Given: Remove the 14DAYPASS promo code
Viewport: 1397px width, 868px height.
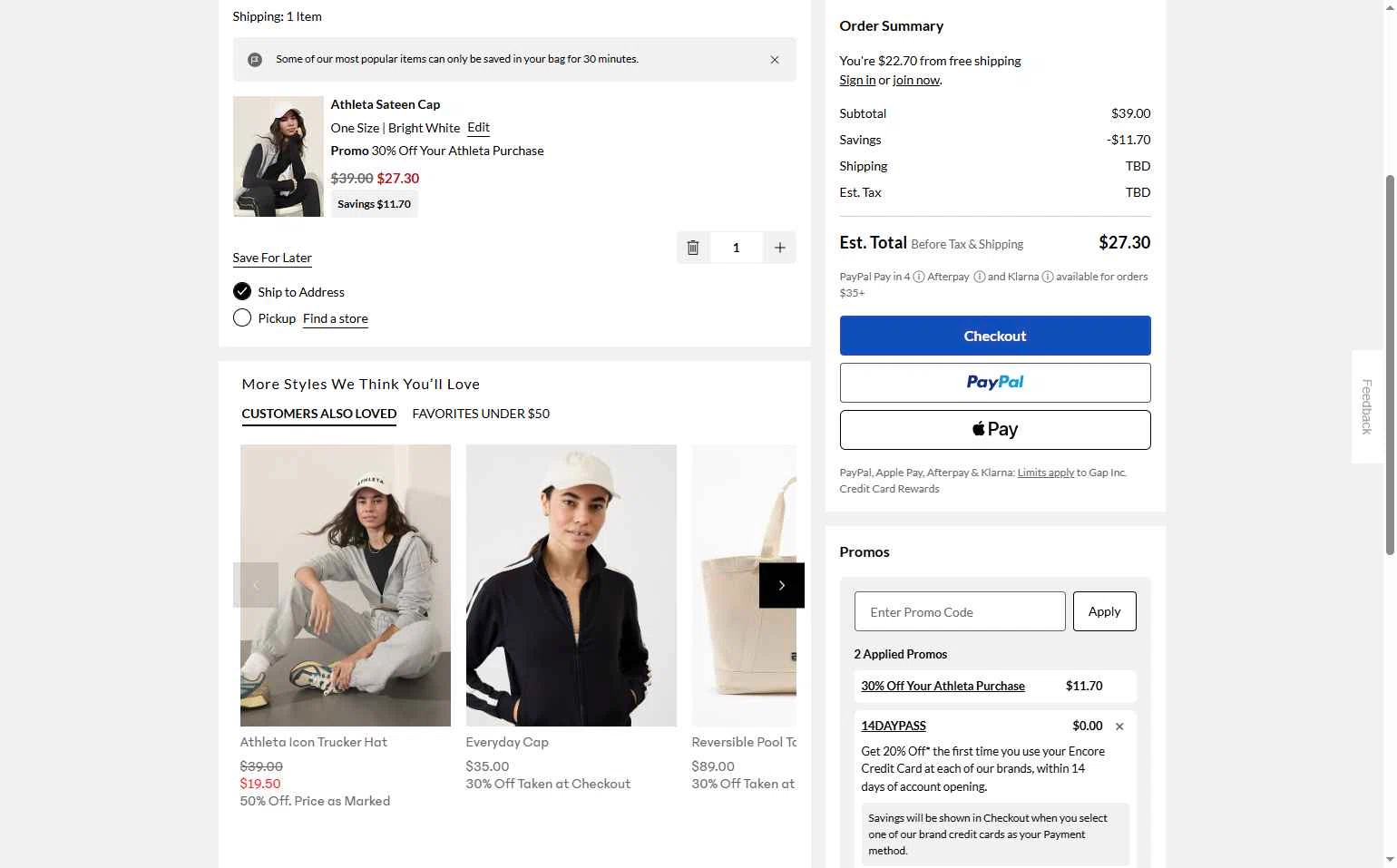Looking at the screenshot, I should pyautogui.click(x=1119, y=727).
